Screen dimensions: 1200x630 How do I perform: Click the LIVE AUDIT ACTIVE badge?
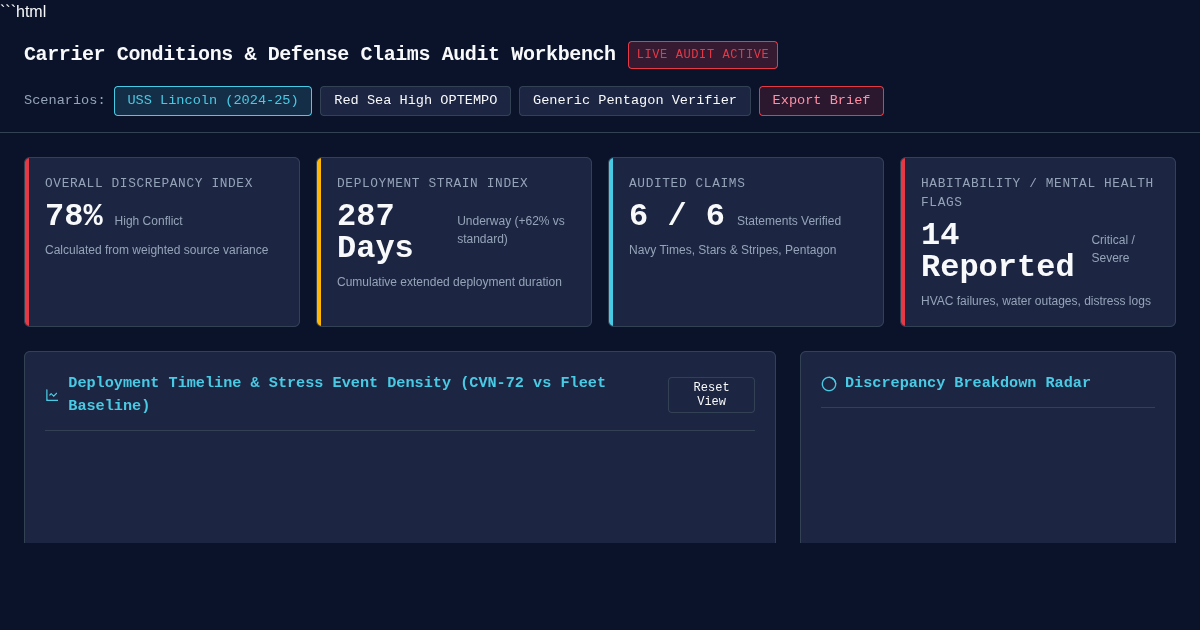[703, 55]
